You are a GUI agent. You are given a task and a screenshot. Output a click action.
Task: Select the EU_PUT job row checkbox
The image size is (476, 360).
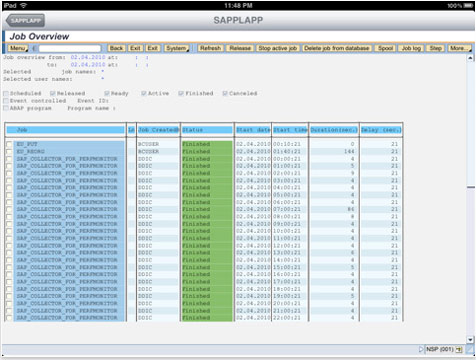point(9,144)
